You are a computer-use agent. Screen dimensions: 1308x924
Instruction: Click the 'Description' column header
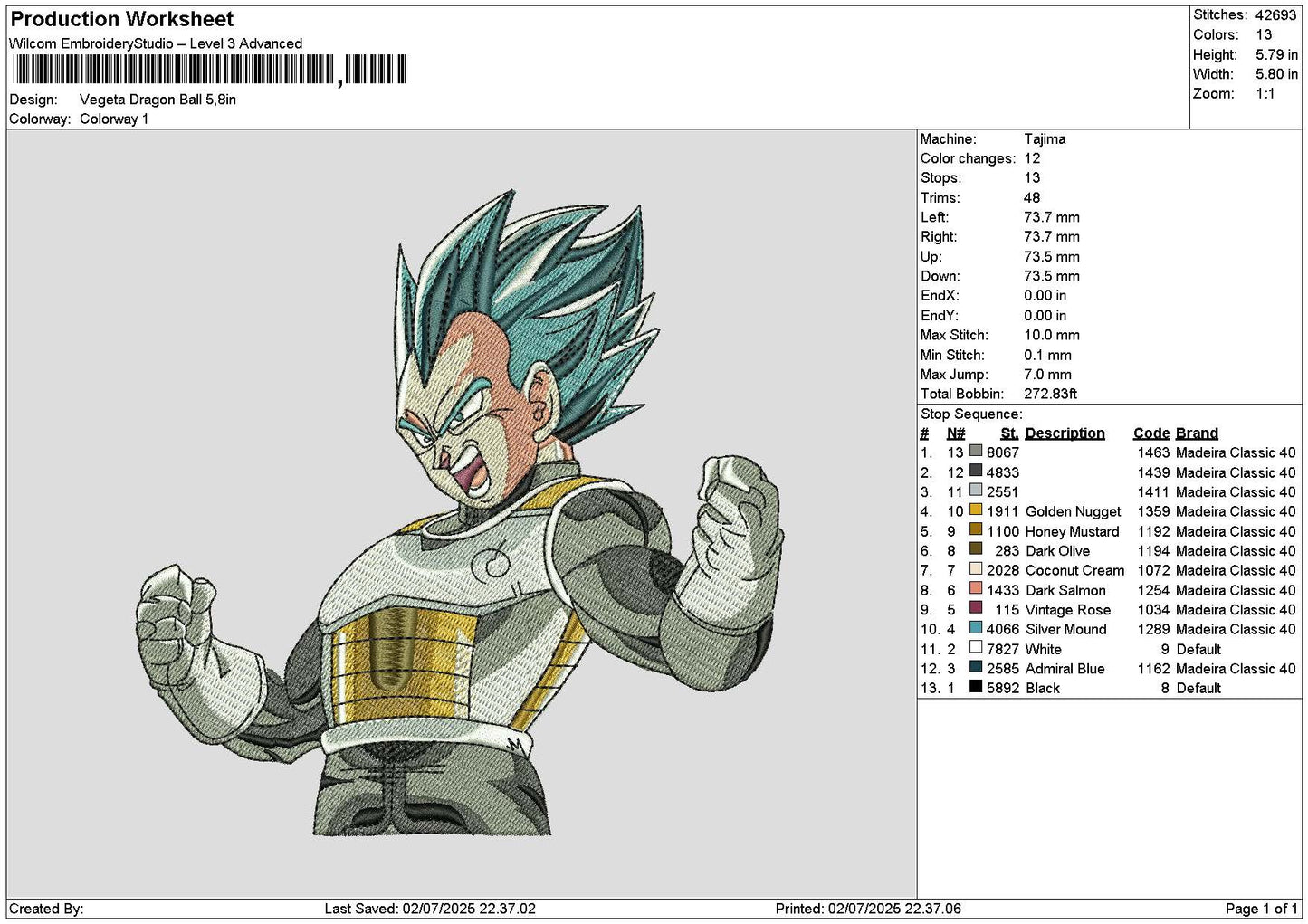1065,433
